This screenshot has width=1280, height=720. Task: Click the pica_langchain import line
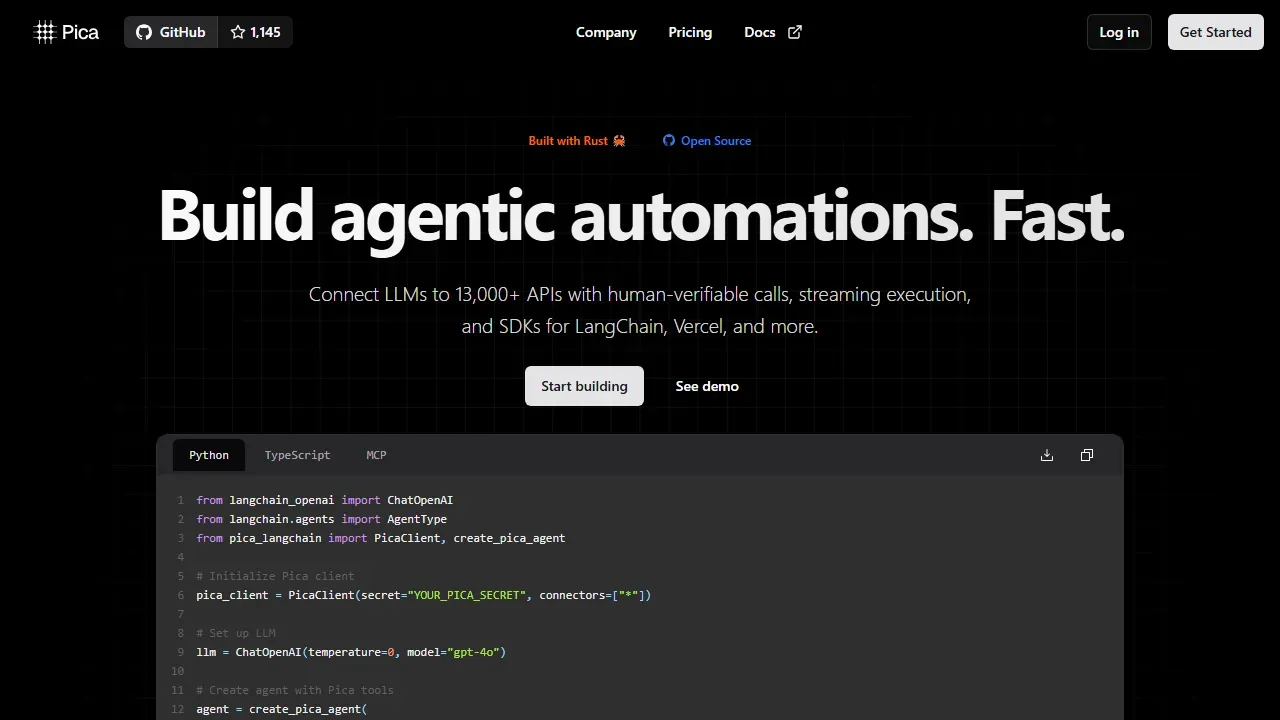381,538
